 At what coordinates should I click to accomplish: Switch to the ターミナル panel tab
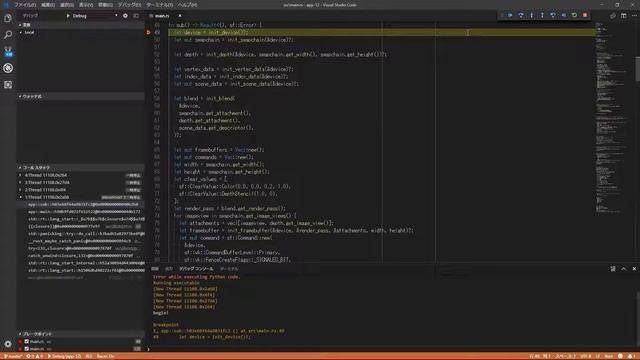(x=229, y=269)
